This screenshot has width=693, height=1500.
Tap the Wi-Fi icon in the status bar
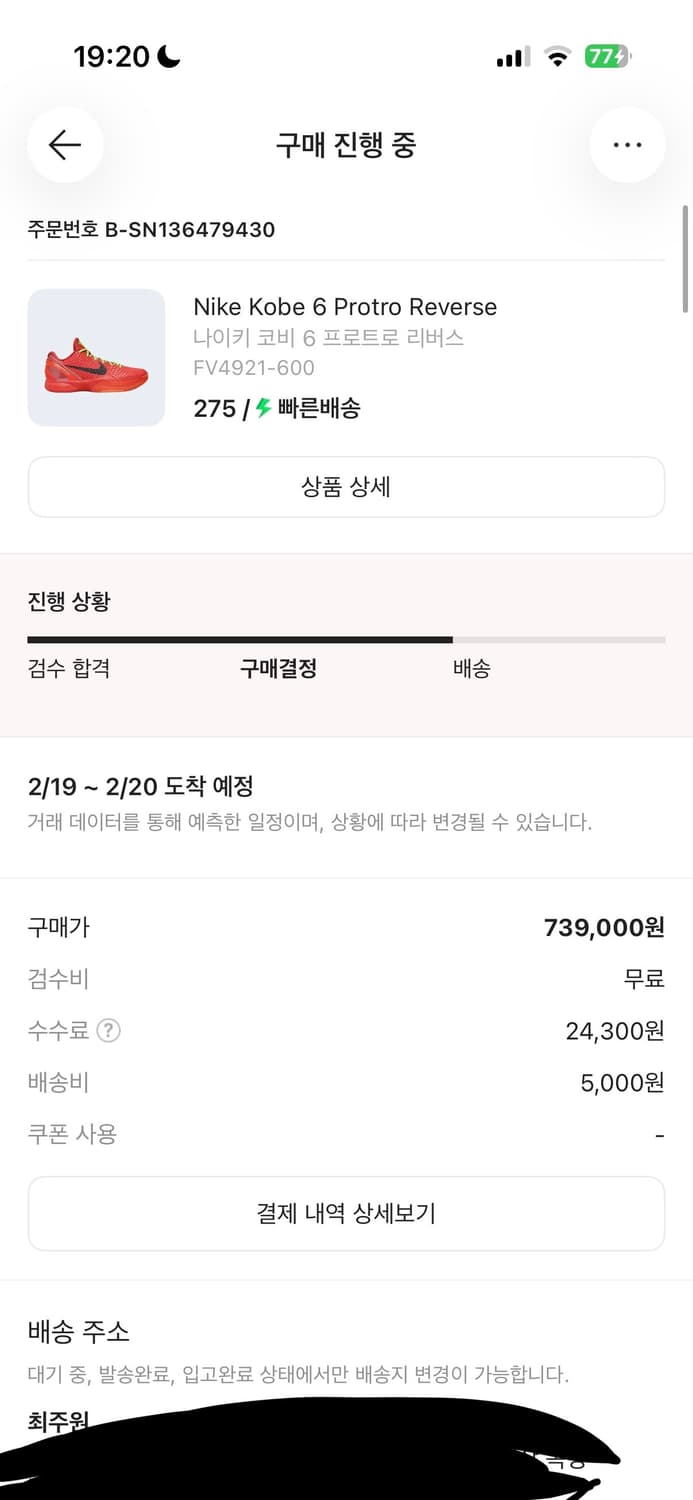tap(558, 57)
